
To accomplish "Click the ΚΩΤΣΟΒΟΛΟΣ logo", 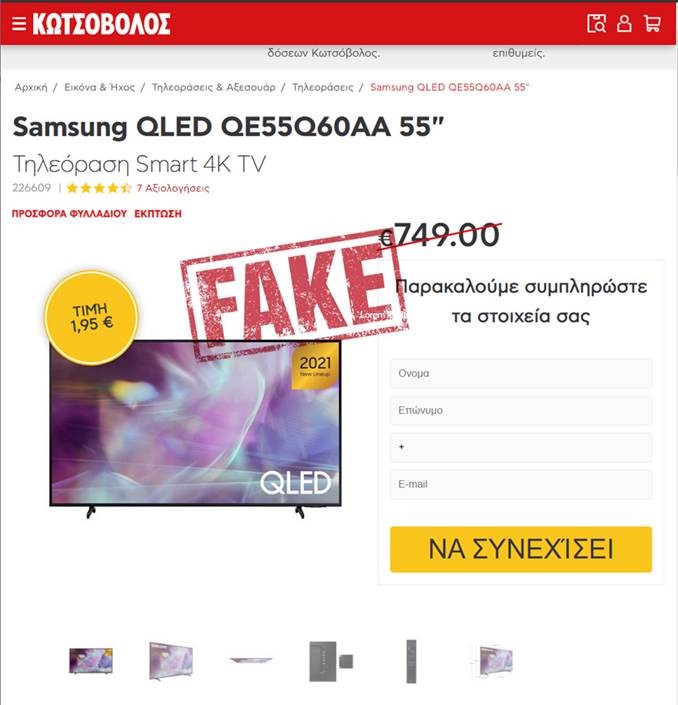I will 102,24.
